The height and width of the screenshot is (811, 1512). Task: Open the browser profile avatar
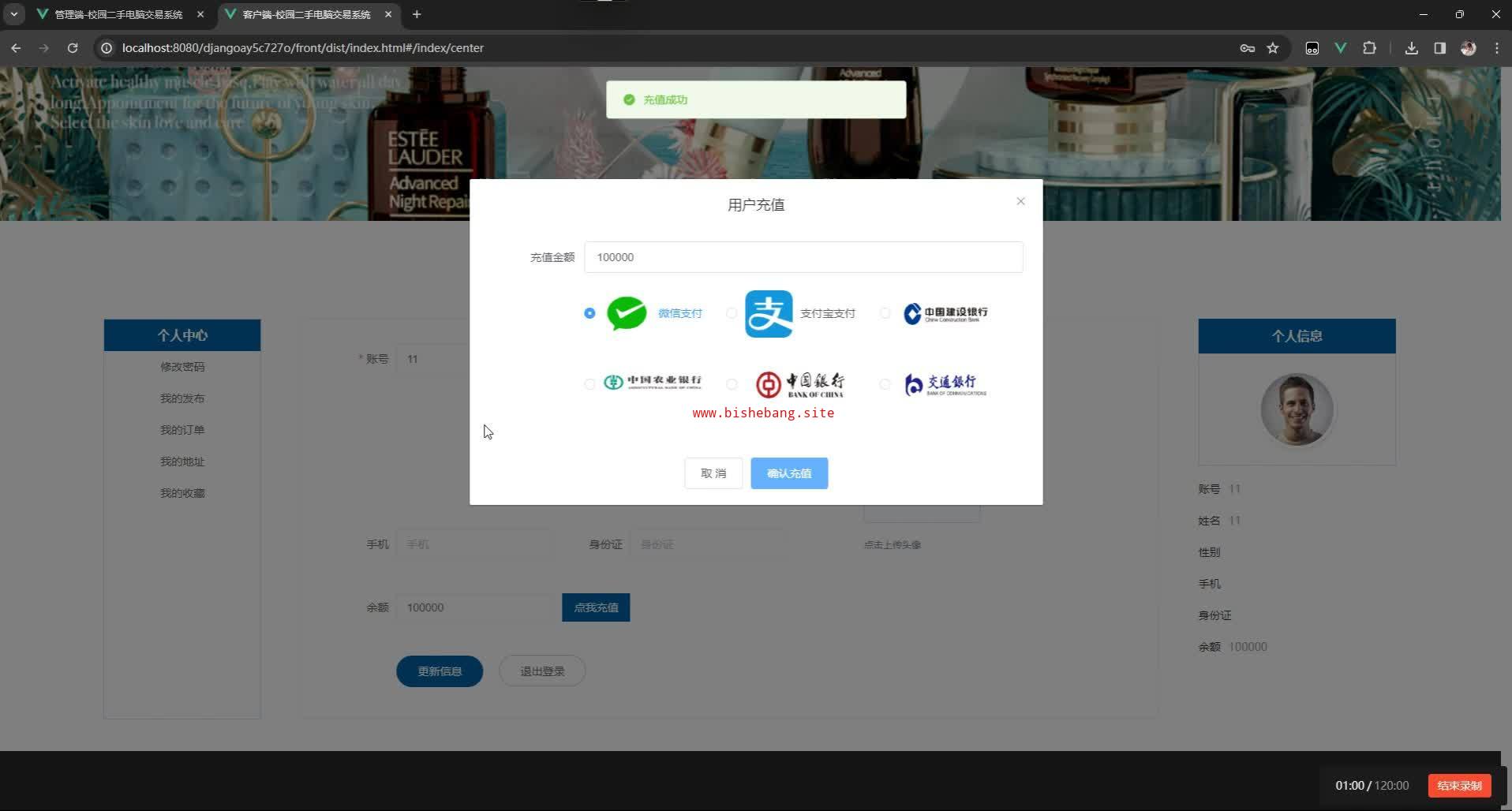point(1469,48)
